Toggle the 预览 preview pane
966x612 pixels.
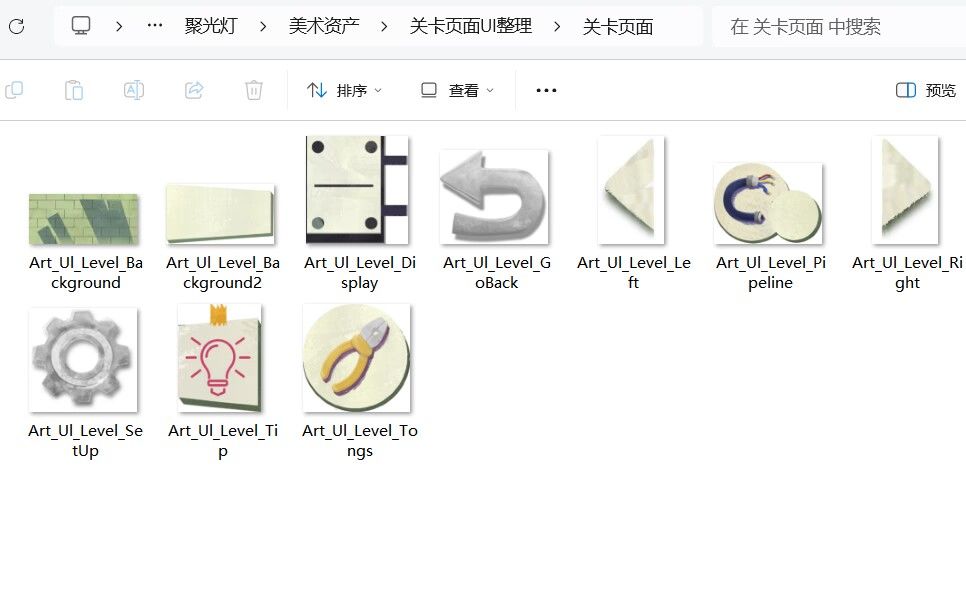[926, 91]
